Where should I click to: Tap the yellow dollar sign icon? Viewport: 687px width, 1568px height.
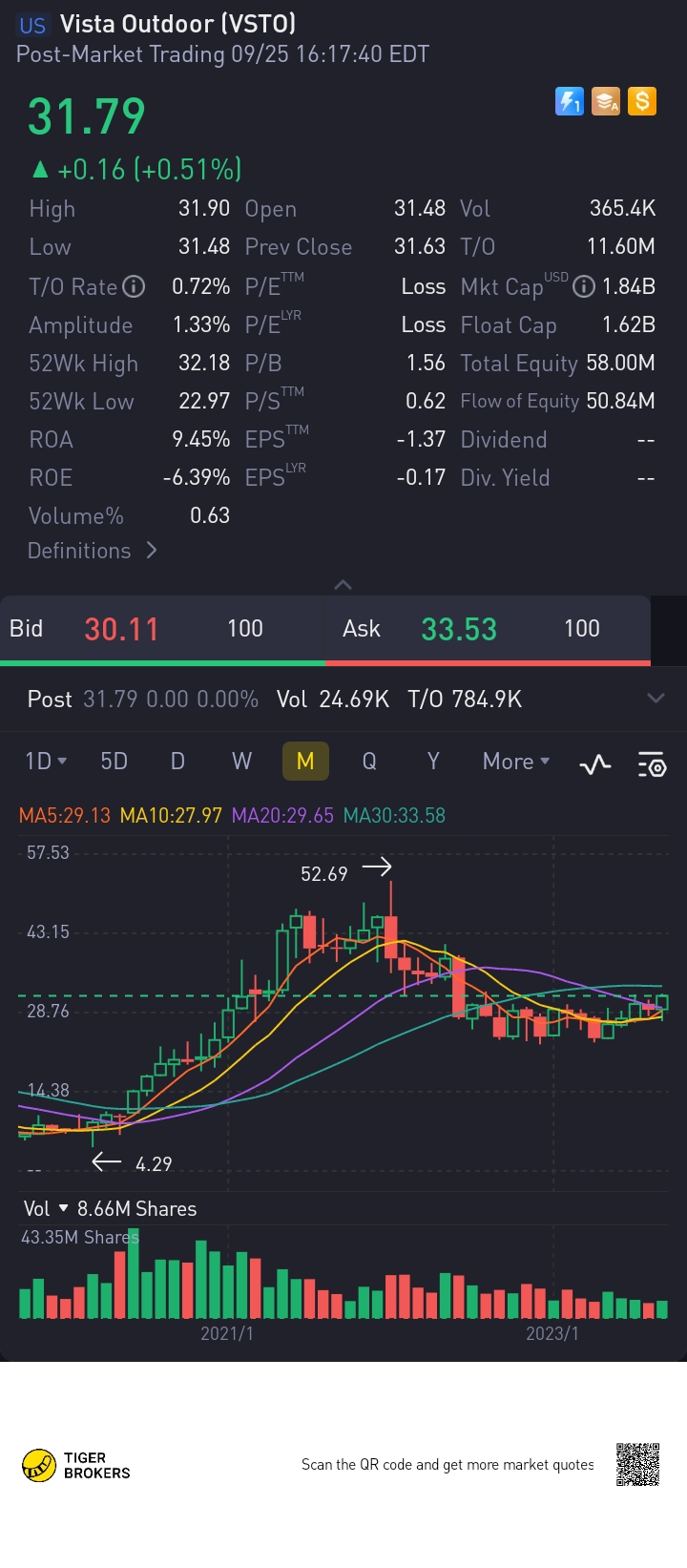tap(642, 101)
